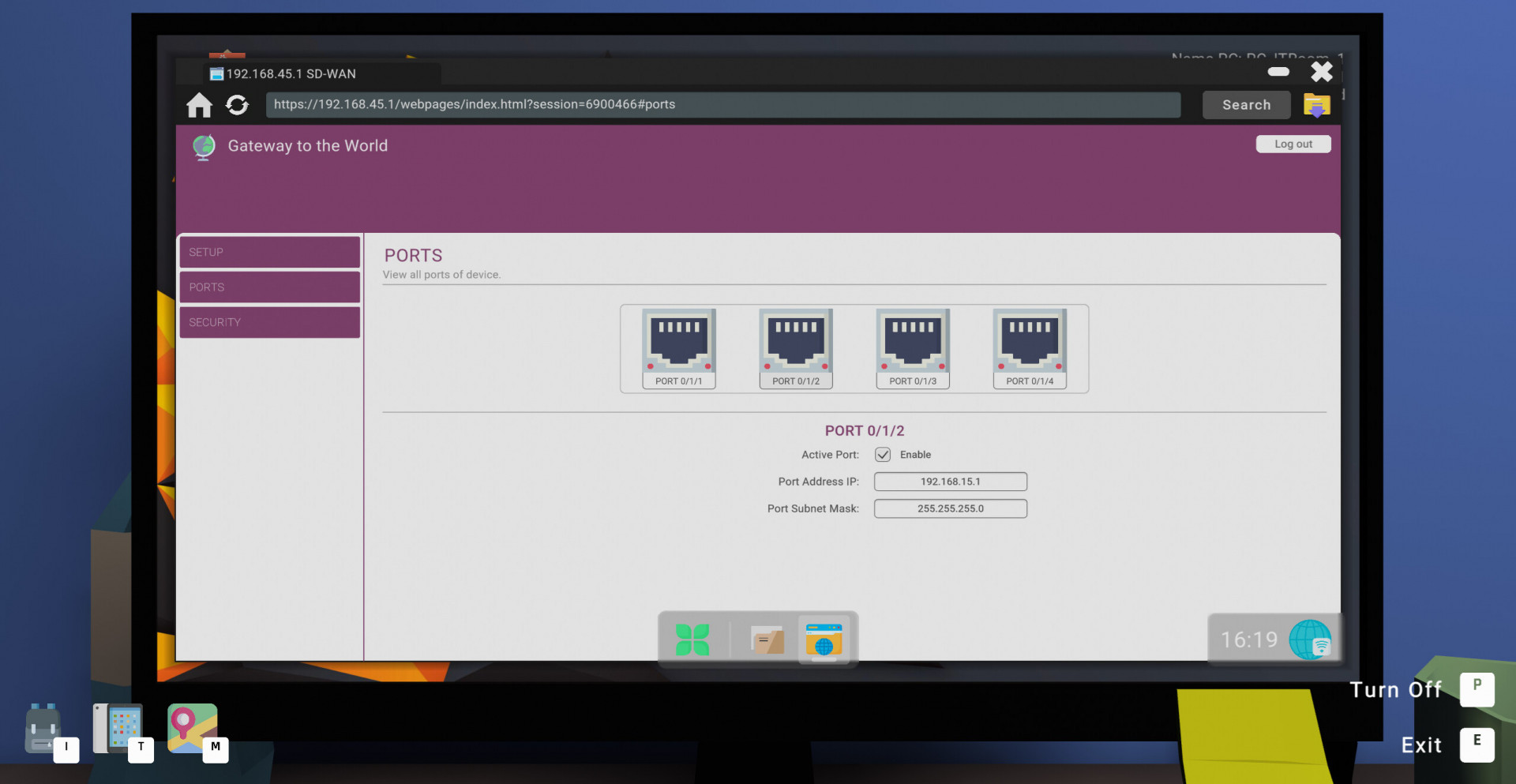The width and height of the screenshot is (1516, 784).
Task: Select the PORT 0/1/2 ethernet port
Action: pyautogui.click(x=796, y=348)
